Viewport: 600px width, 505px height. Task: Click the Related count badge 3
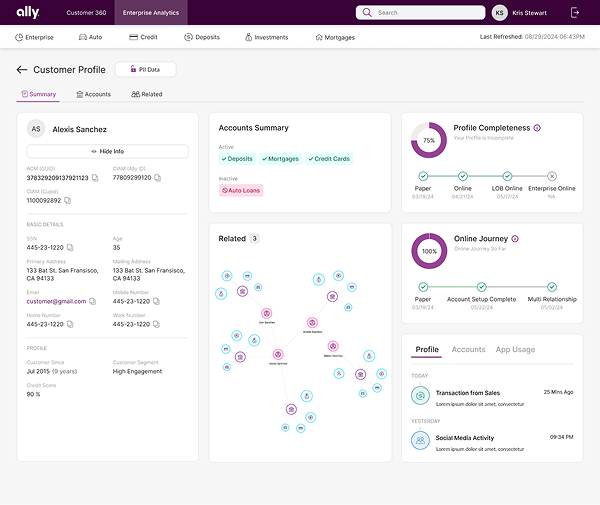coord(254,239)
